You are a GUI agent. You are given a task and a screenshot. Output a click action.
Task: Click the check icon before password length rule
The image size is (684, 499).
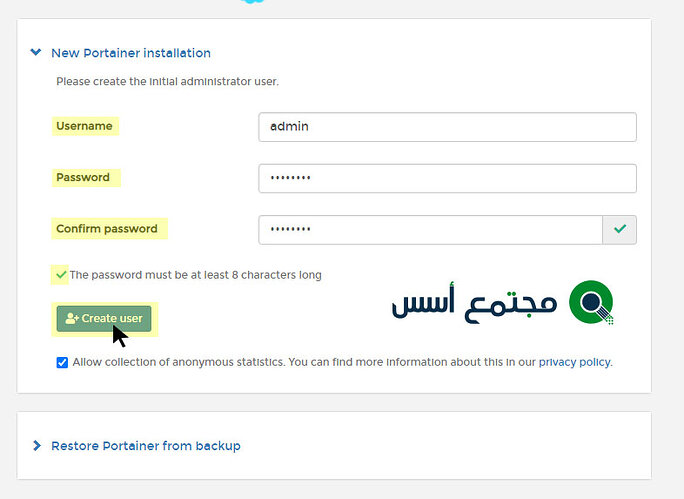tap(61, 274)
